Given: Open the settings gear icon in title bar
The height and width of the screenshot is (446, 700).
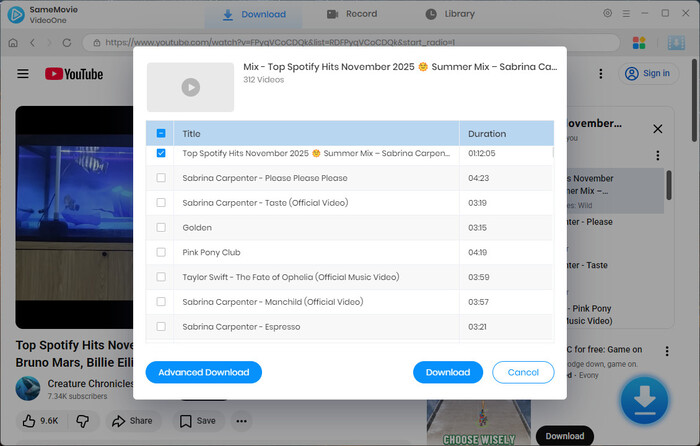Looking at the screenshot, I should coord(607,13).
